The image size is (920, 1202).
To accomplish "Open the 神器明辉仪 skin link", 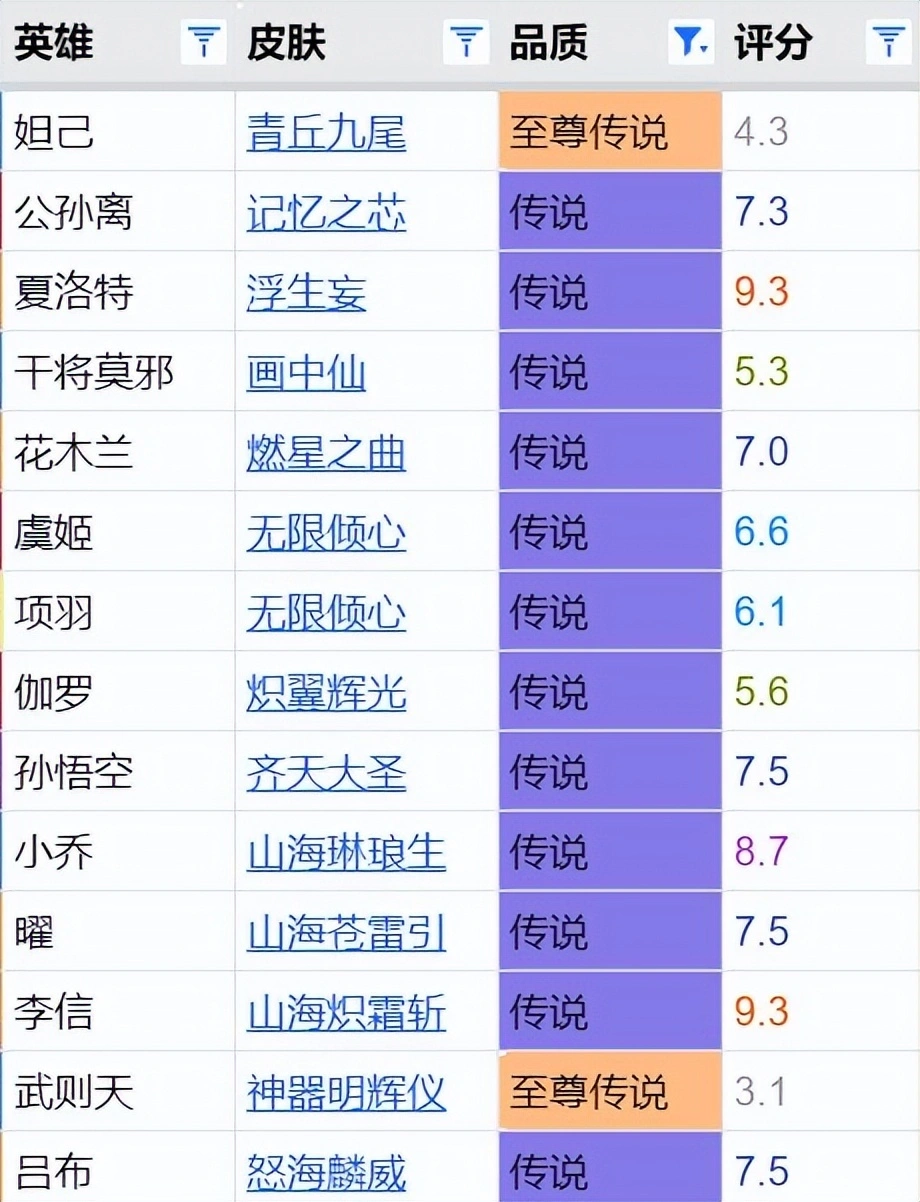I will pyautogui.click(x=346, y=1092).
